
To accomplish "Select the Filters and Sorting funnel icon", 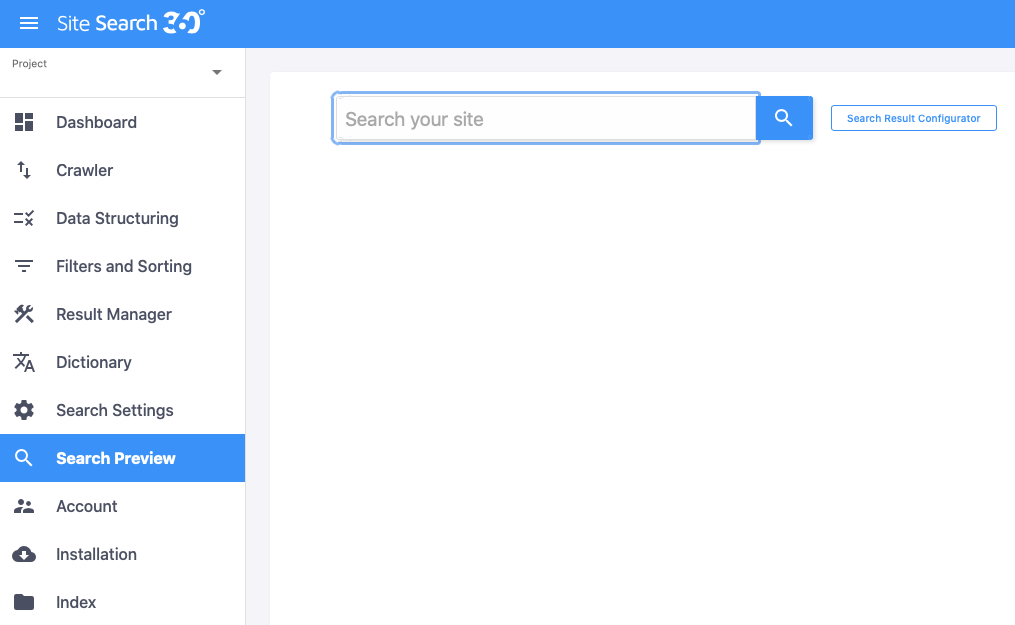I will point(24,266).
